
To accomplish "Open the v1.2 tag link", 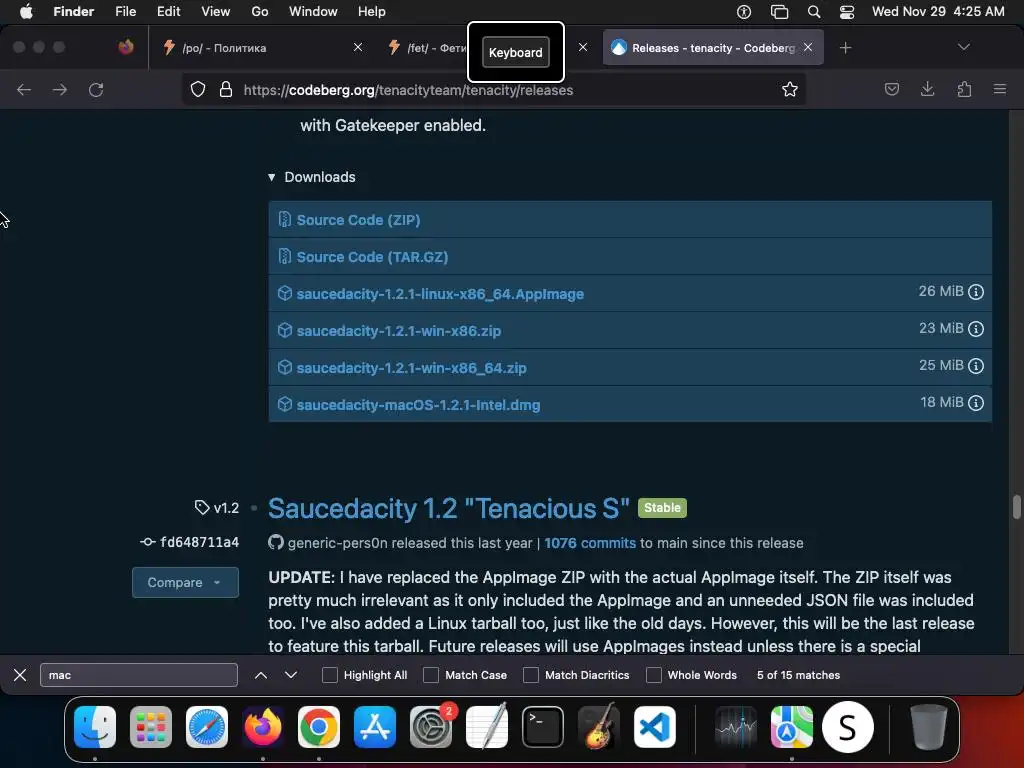I will click(x=217, y=507).
